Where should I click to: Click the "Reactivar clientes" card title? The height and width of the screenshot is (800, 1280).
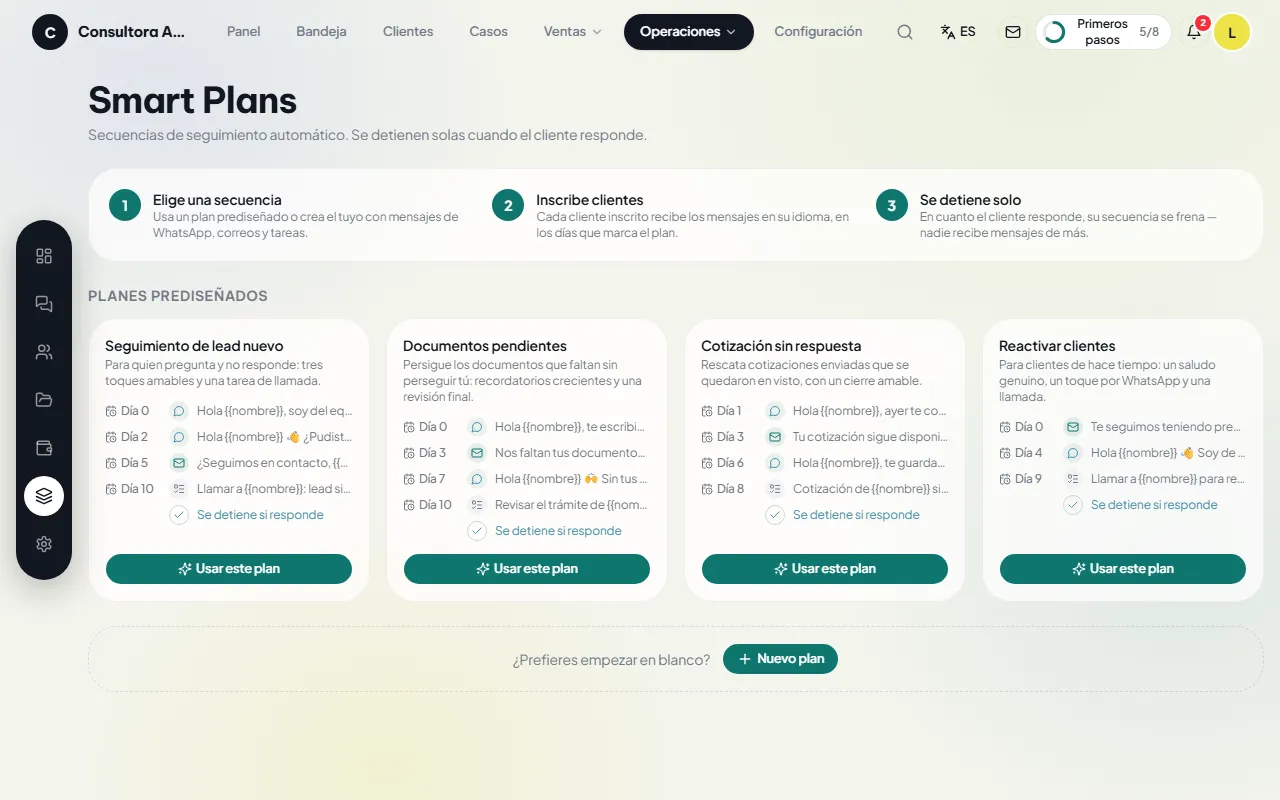[1057, 346]
